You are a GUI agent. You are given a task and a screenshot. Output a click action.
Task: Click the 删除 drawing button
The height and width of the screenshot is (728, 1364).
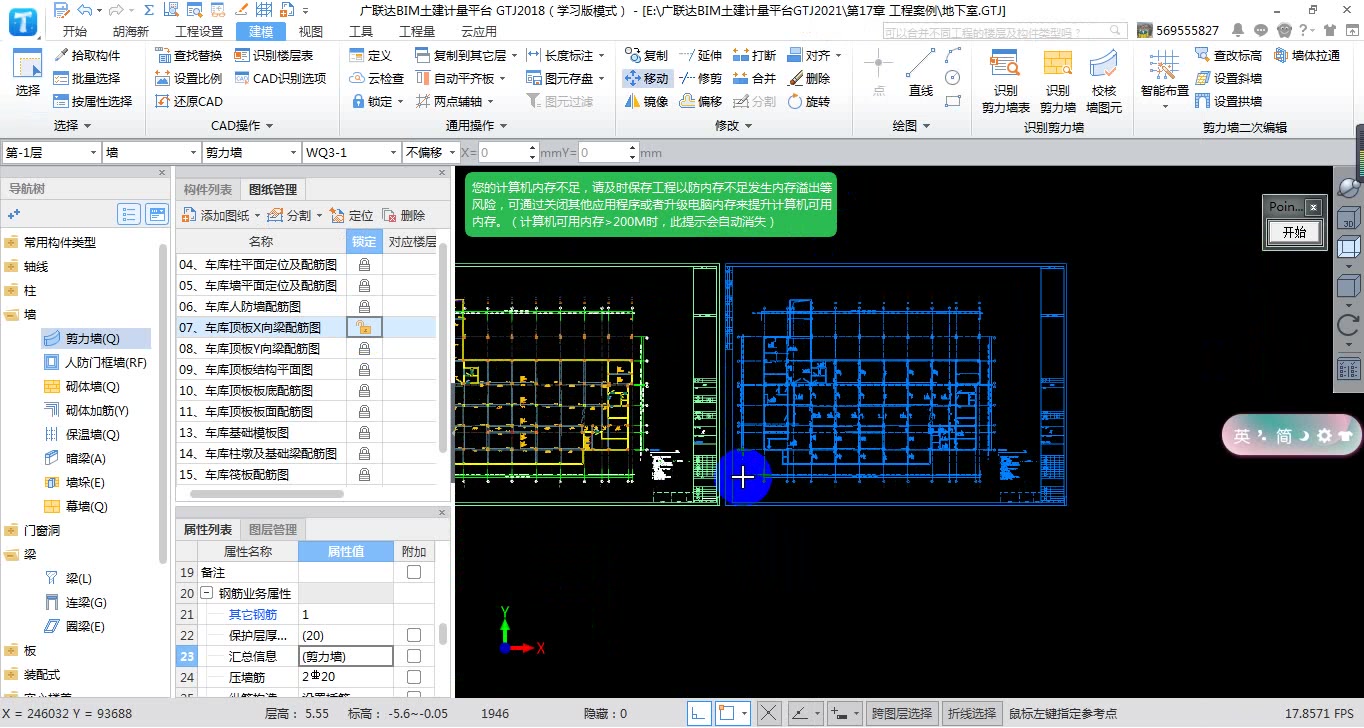tap(405, 216)
